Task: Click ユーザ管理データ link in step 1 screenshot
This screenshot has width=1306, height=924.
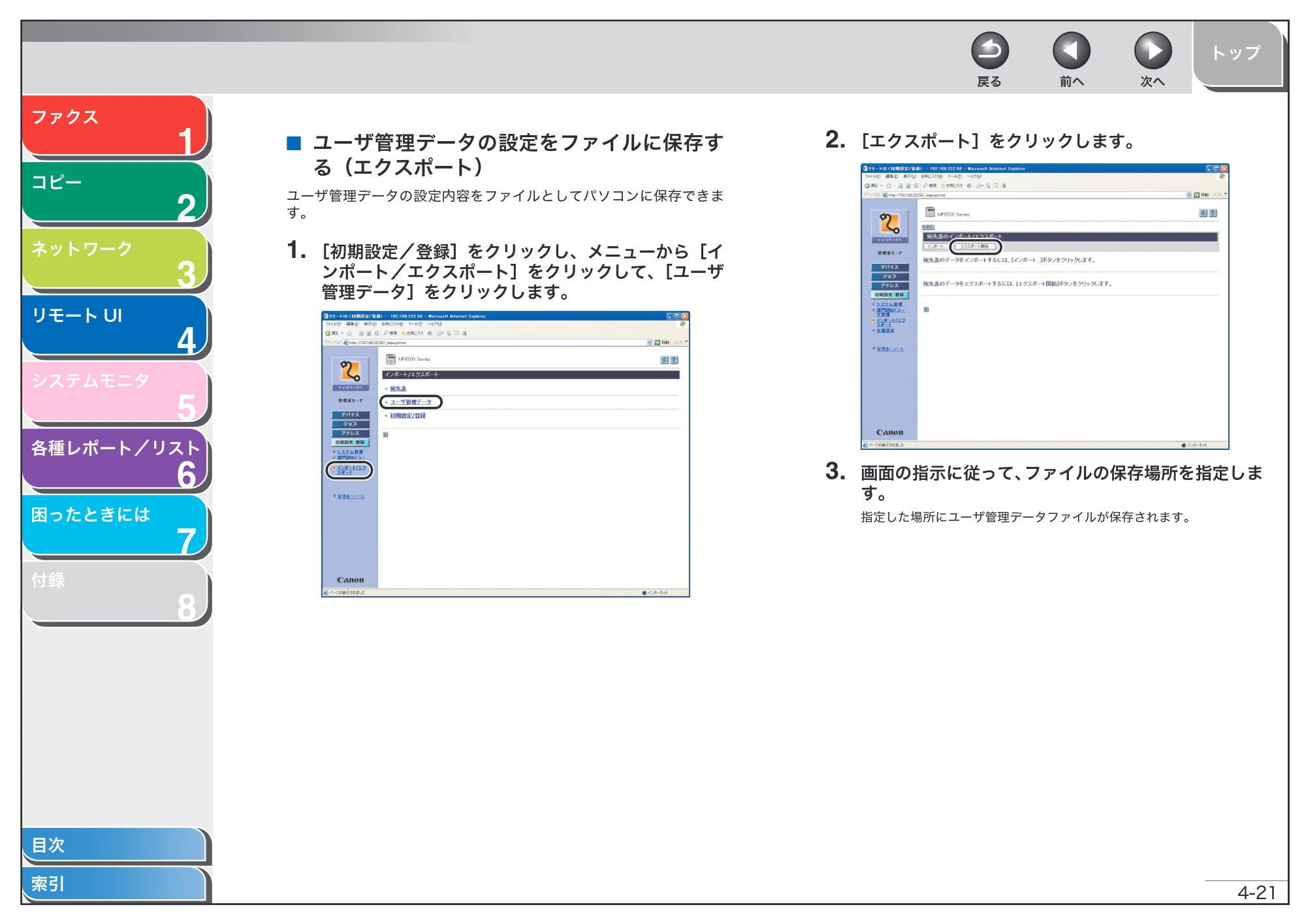Action: point(411,402)
